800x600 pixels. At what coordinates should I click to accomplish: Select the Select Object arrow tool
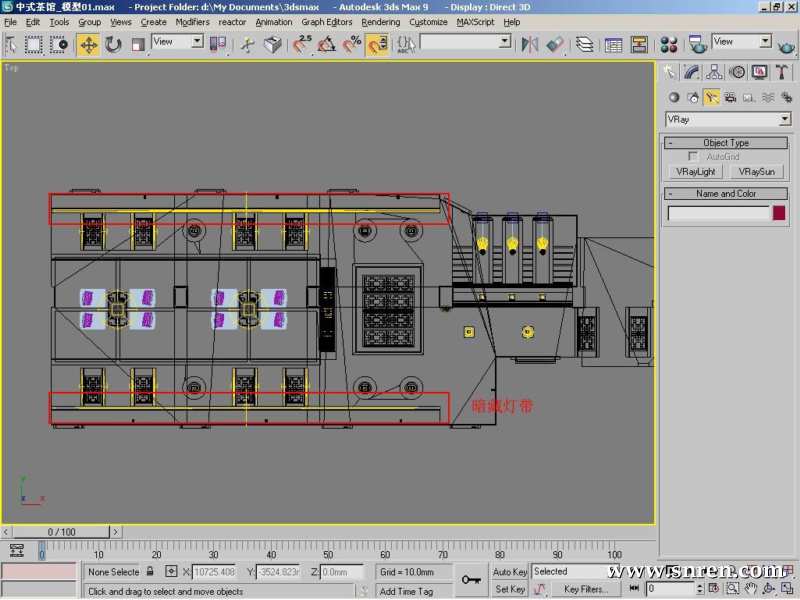11,45
